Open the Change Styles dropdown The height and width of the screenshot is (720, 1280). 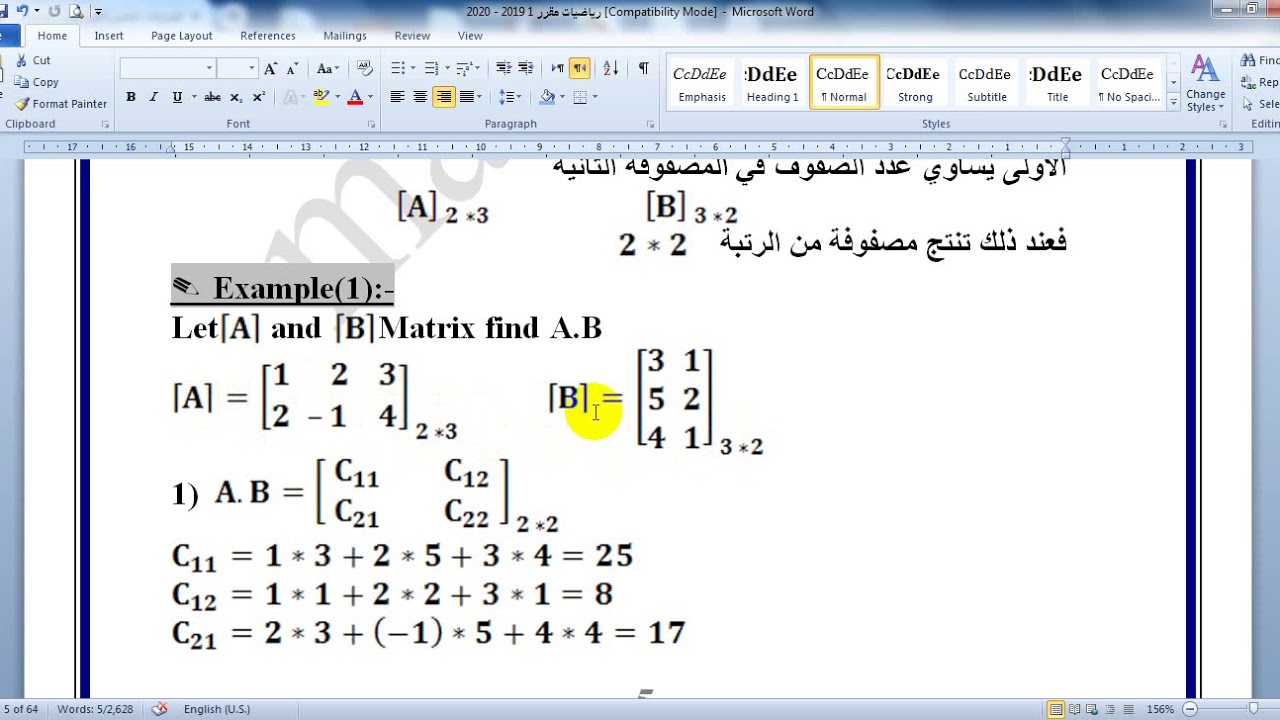[1205, 84]
